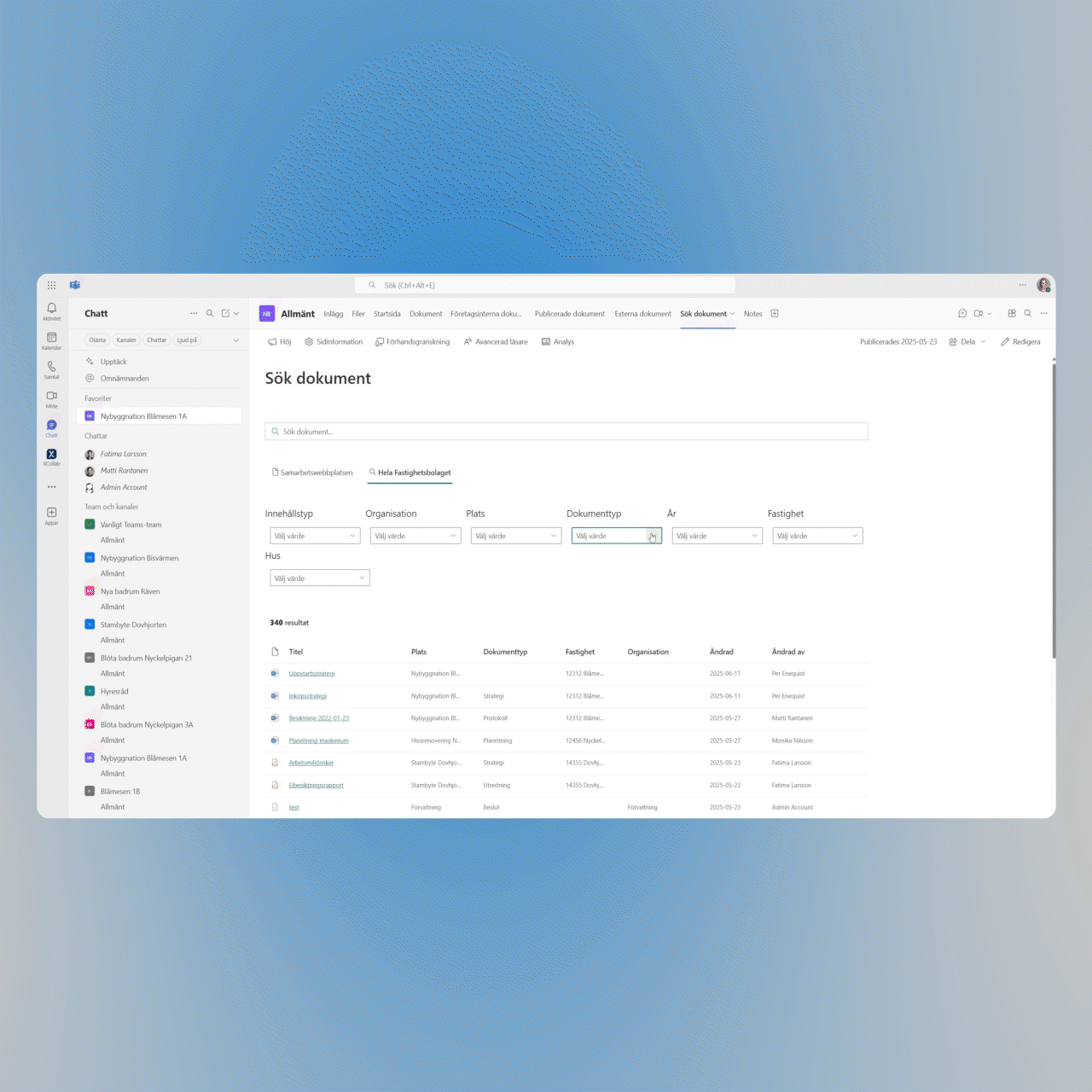Image resolution: width=1092 pixels, height=1092 pixels.
Task: Open the Hus value dropdown
Action: 319,578
